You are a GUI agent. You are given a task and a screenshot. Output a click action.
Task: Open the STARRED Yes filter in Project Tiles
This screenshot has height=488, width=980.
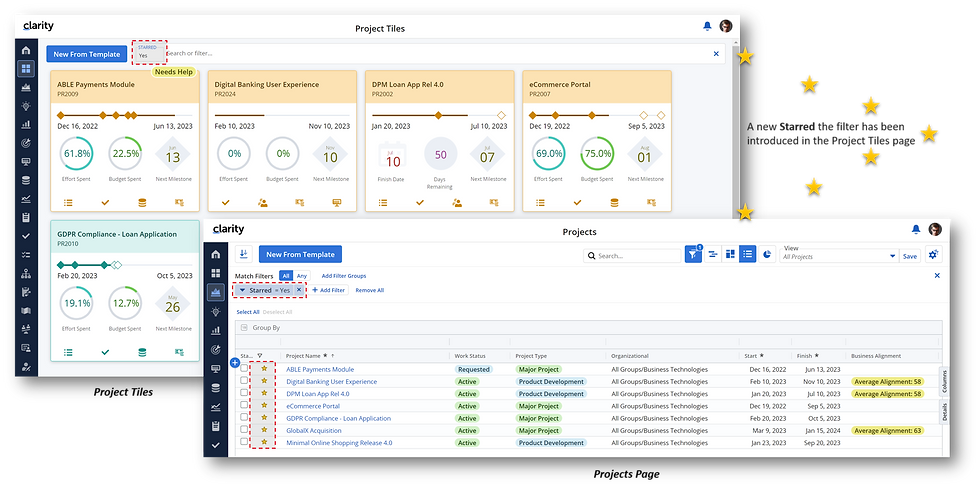149,52
